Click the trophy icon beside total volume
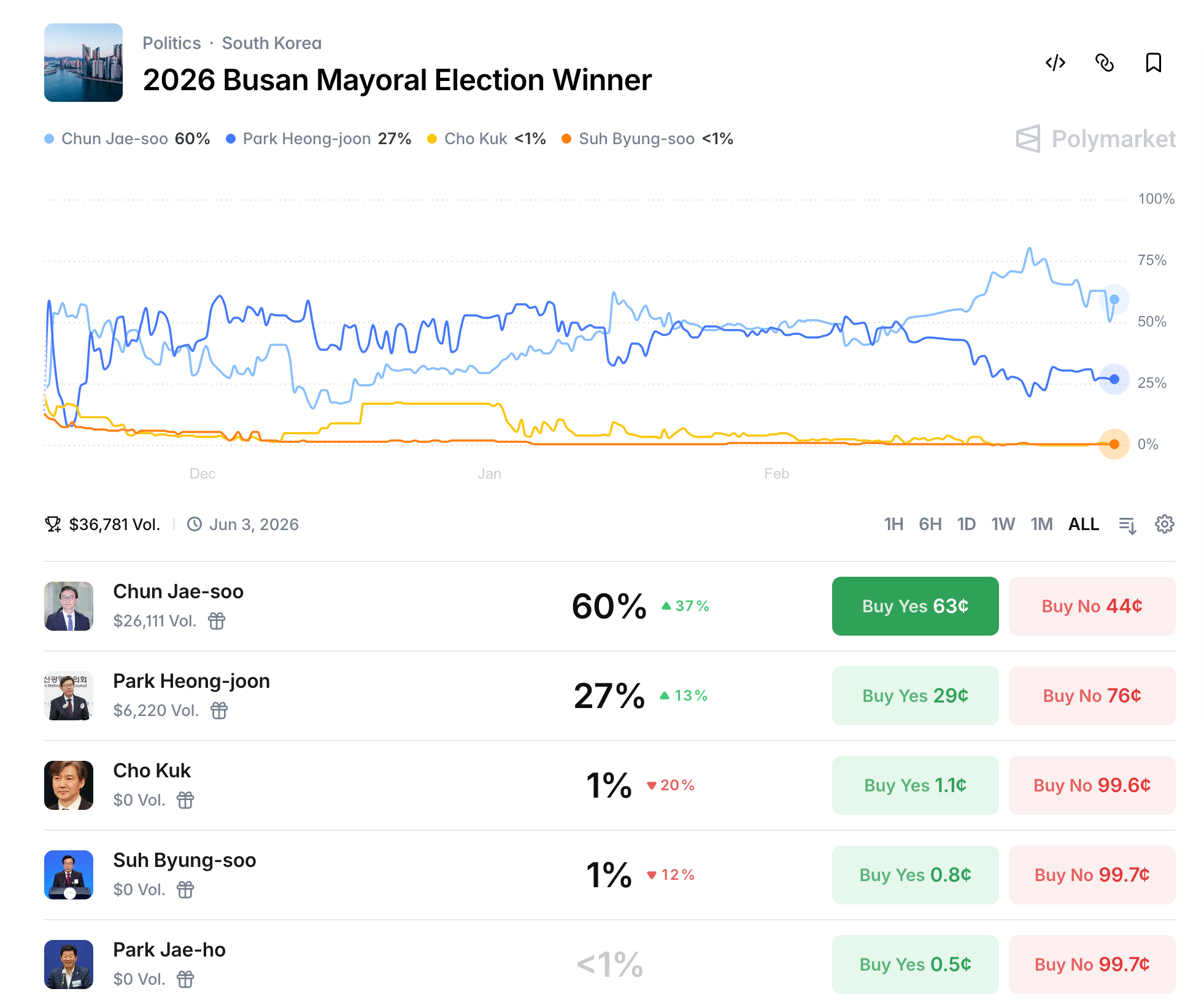 [53, 524]
